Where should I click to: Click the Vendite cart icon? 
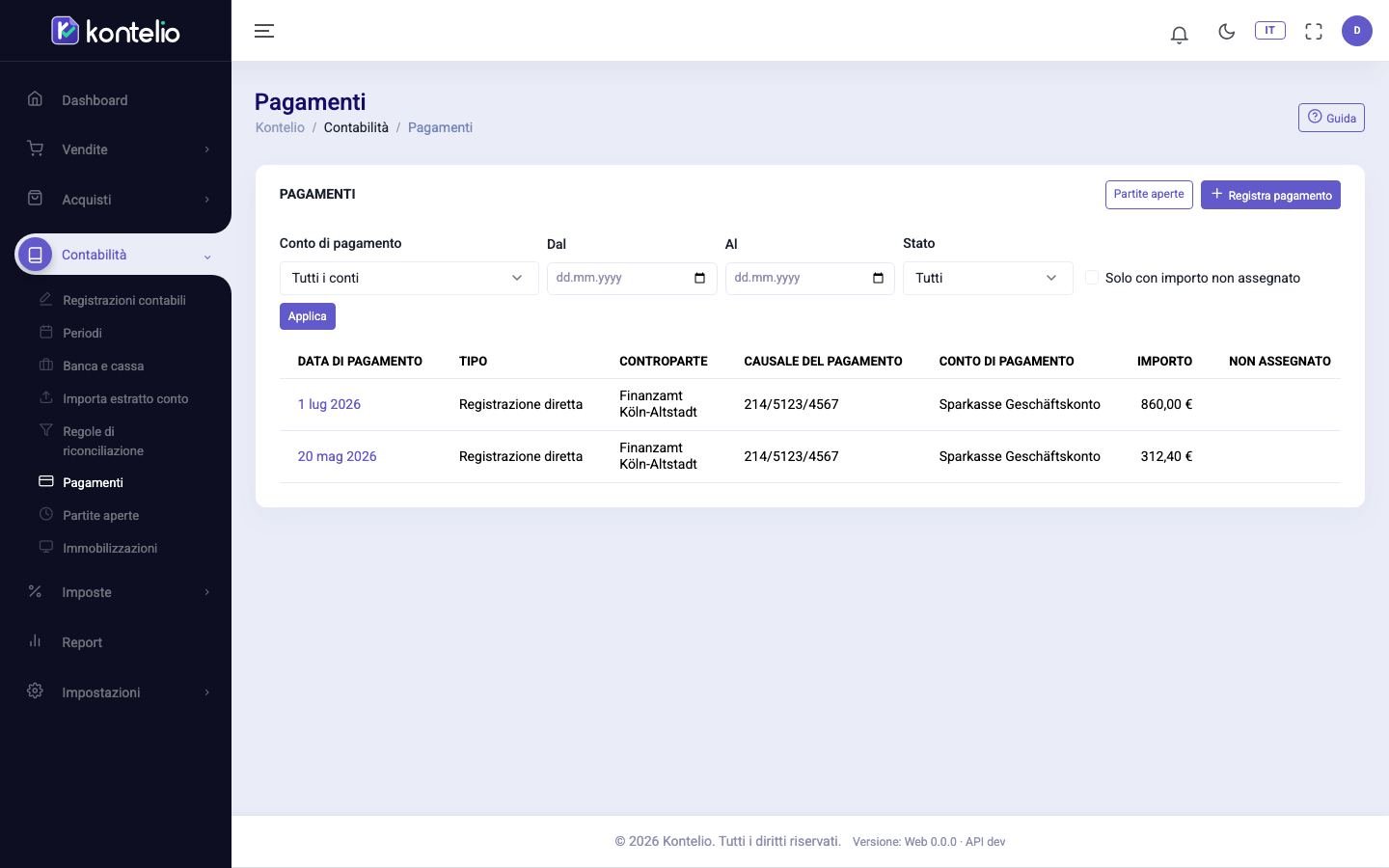click(35, 149)
